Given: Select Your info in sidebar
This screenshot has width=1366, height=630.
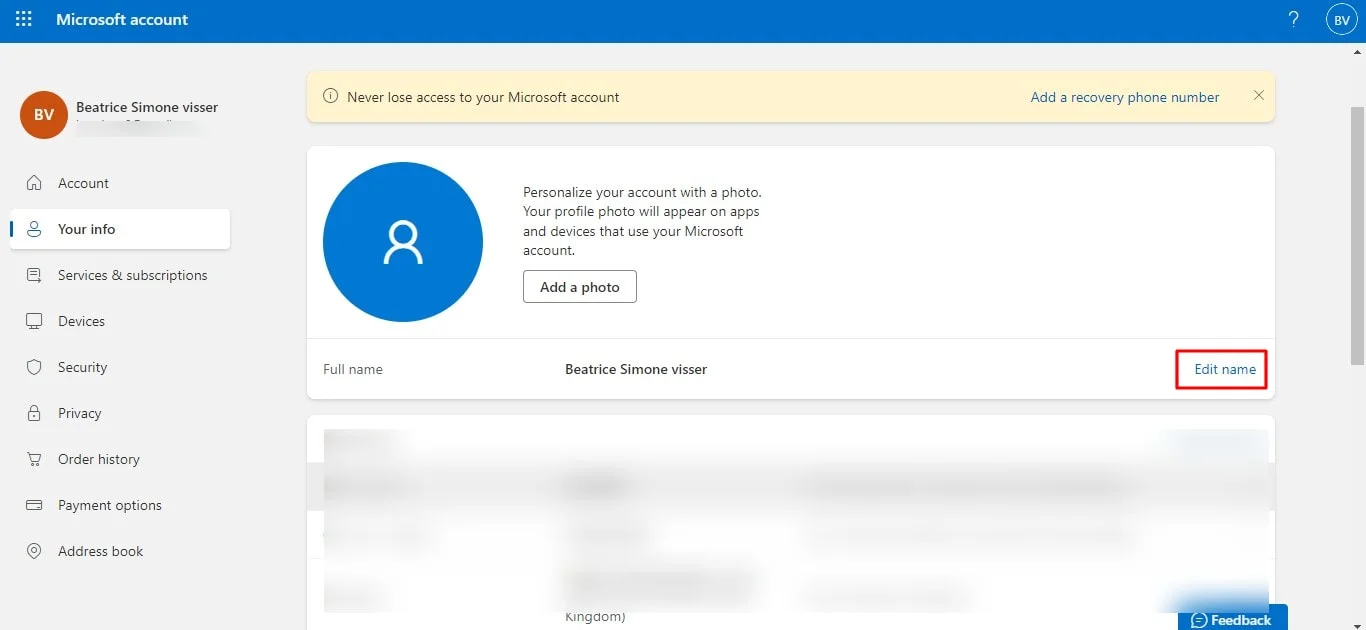Looking at the screenshot, I should point(120,229).
